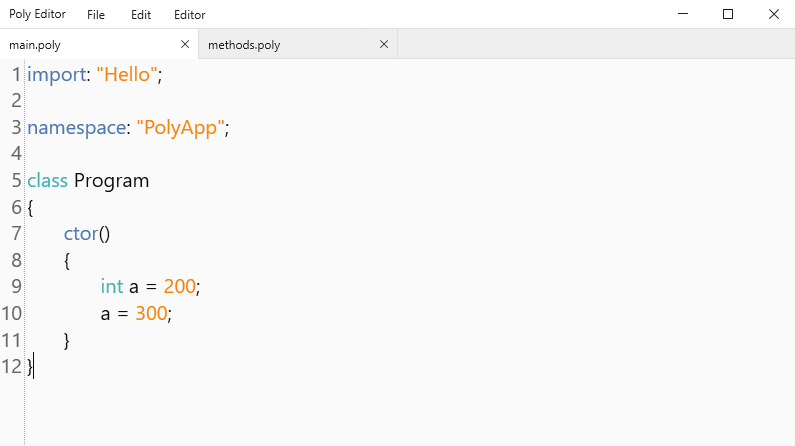Click the int keyword on line 9

tap(112, 287)
